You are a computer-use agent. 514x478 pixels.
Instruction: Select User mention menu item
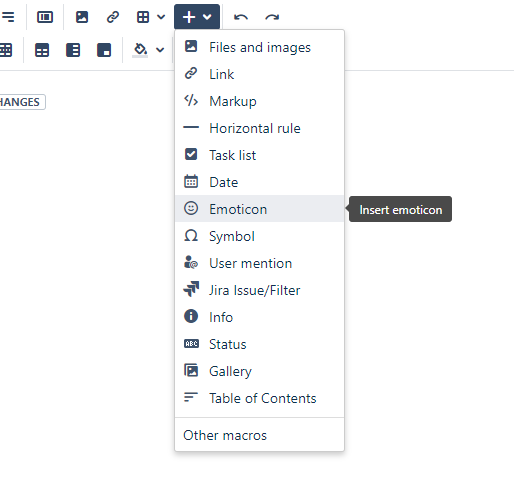click(259, 263)
